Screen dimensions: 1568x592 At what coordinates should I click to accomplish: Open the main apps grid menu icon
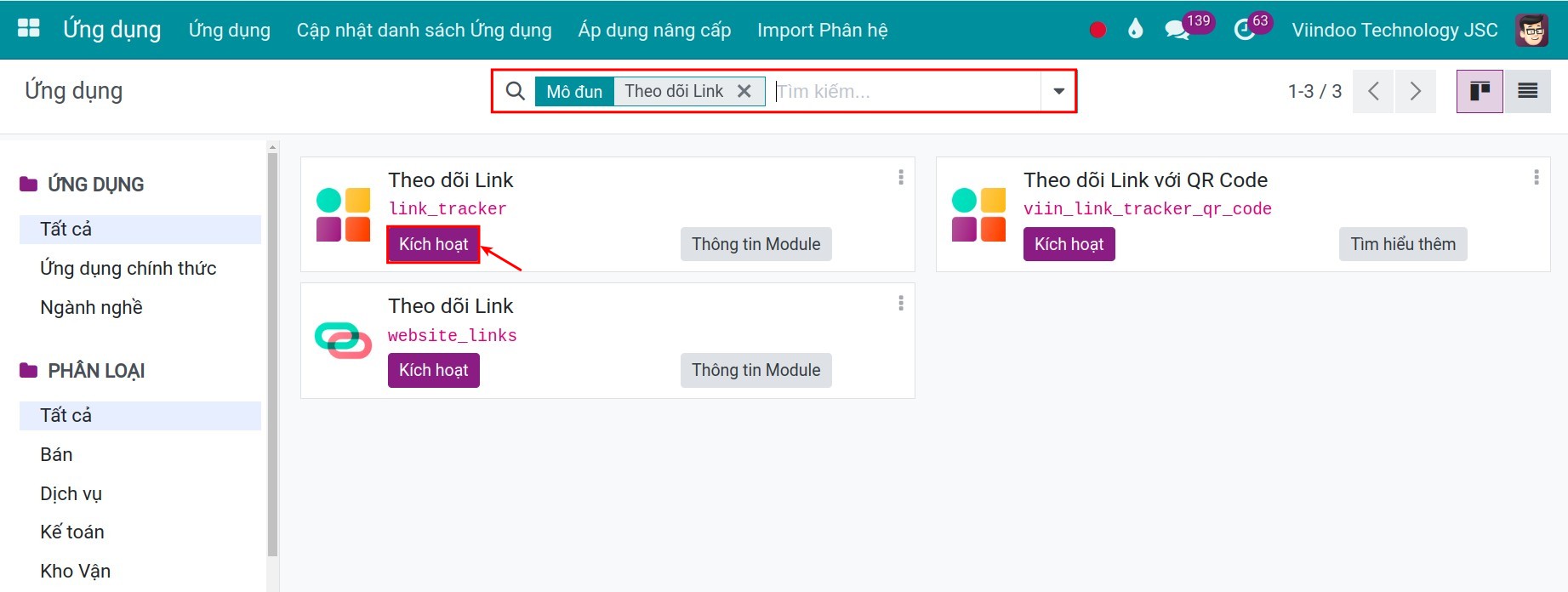pyautogui.click(x=29, y=28)
